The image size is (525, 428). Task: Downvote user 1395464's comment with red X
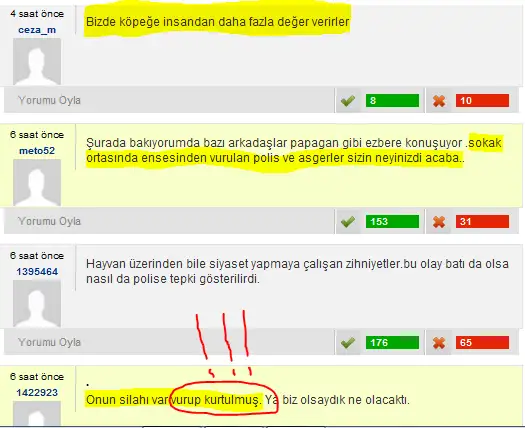[439, 343]
